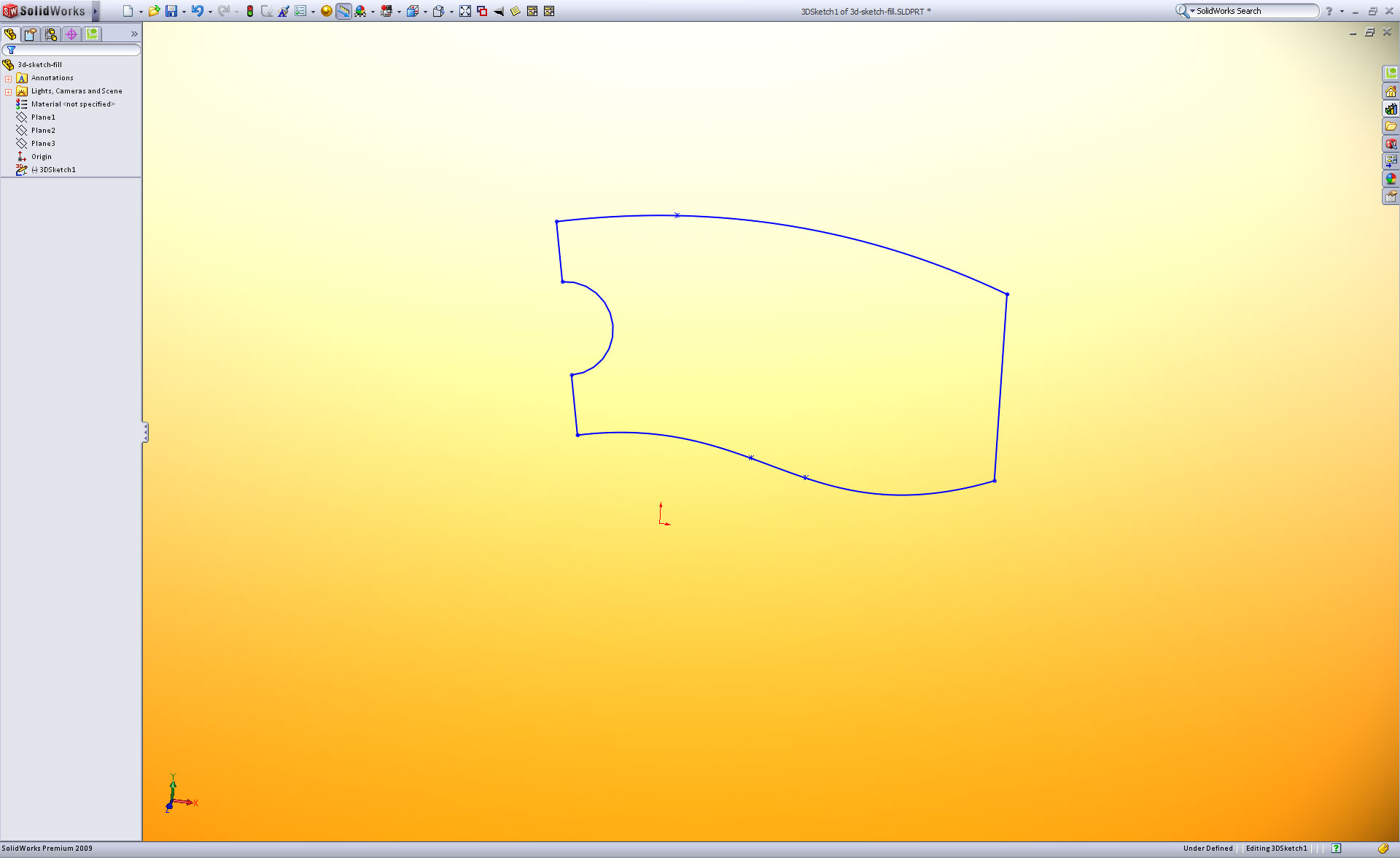1400x858 pixels.
Task: Toggle the feature tree panel collapse handle
Action: point(145,433)
